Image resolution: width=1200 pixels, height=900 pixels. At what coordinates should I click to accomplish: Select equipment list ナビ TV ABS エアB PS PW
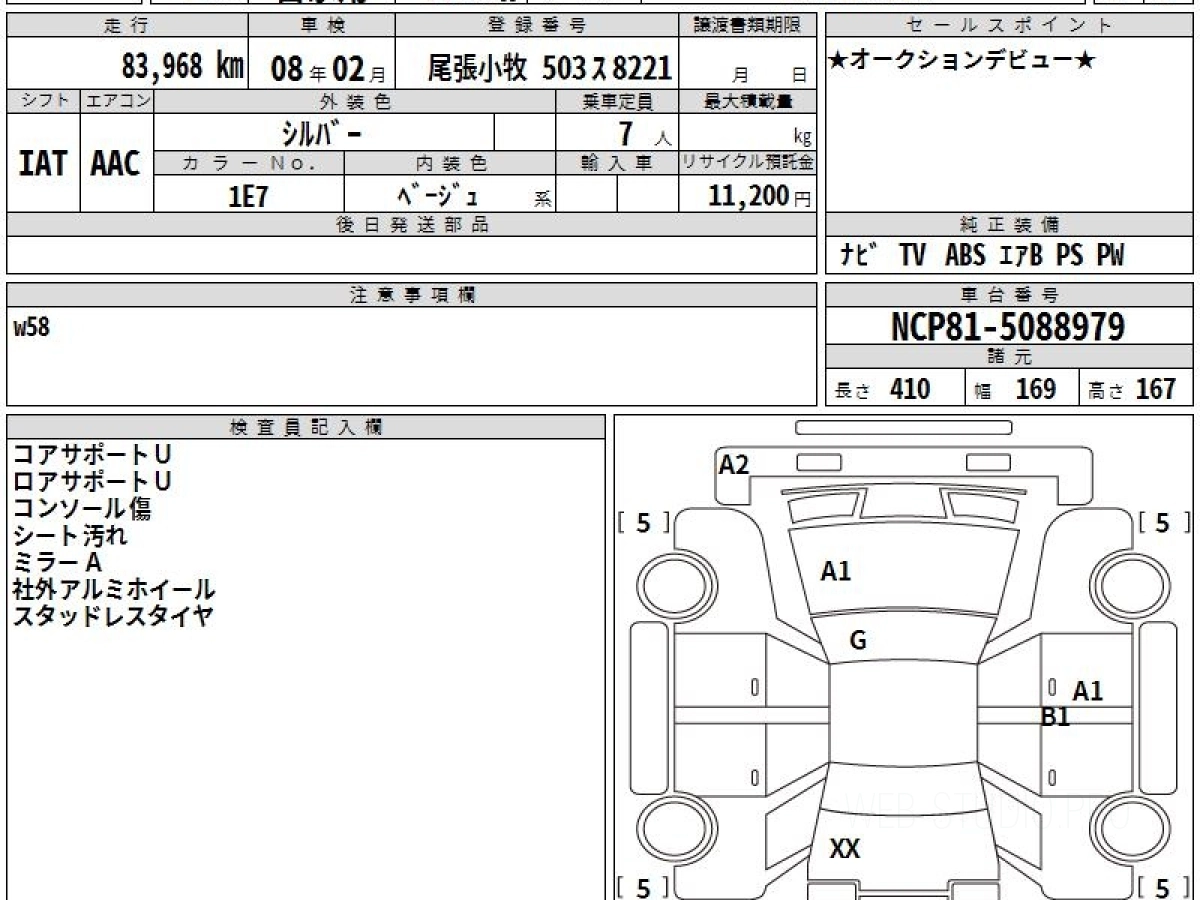981,256
